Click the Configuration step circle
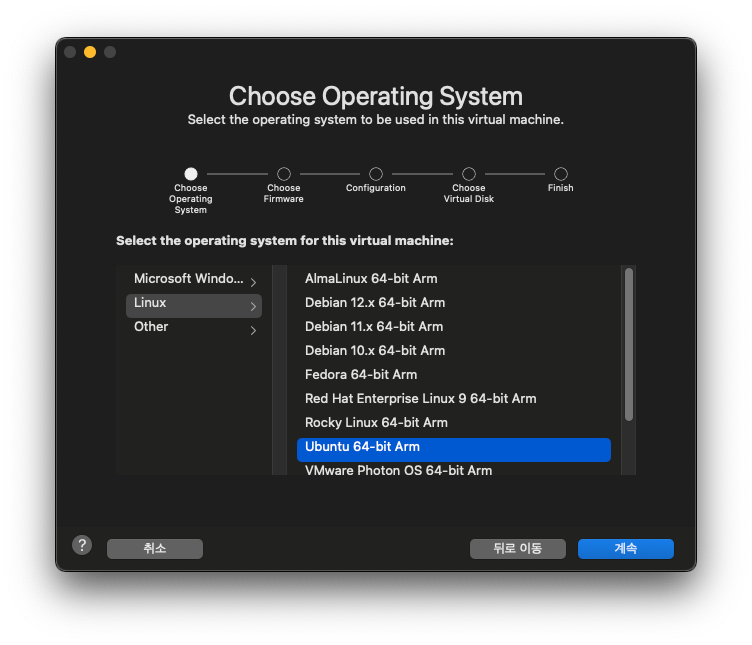This screenshot has height=645, width=752. tap(376, 174)
